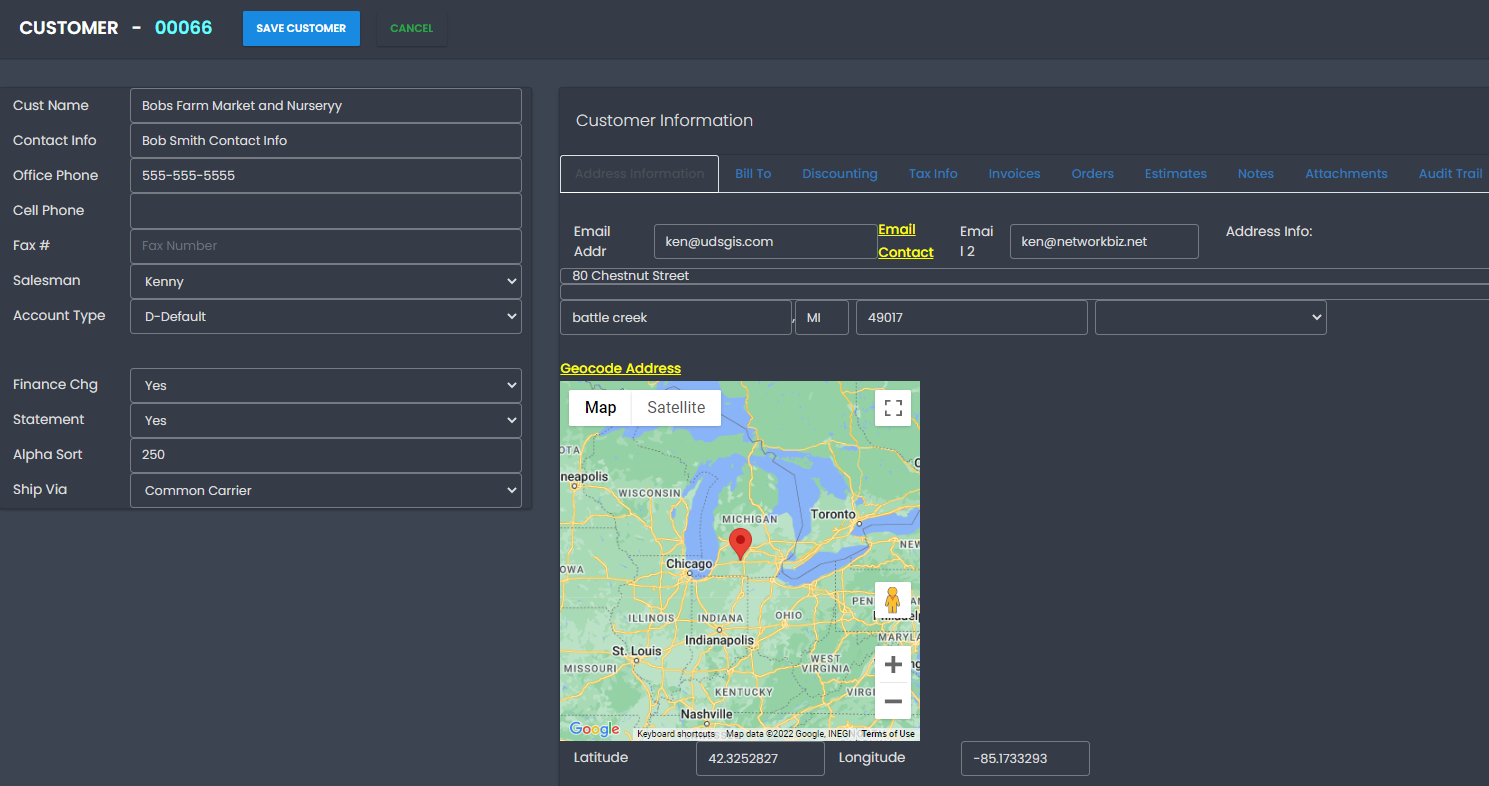Open the Discounting tab
The width and height of the screenshot is (1489, 786).
840,173
